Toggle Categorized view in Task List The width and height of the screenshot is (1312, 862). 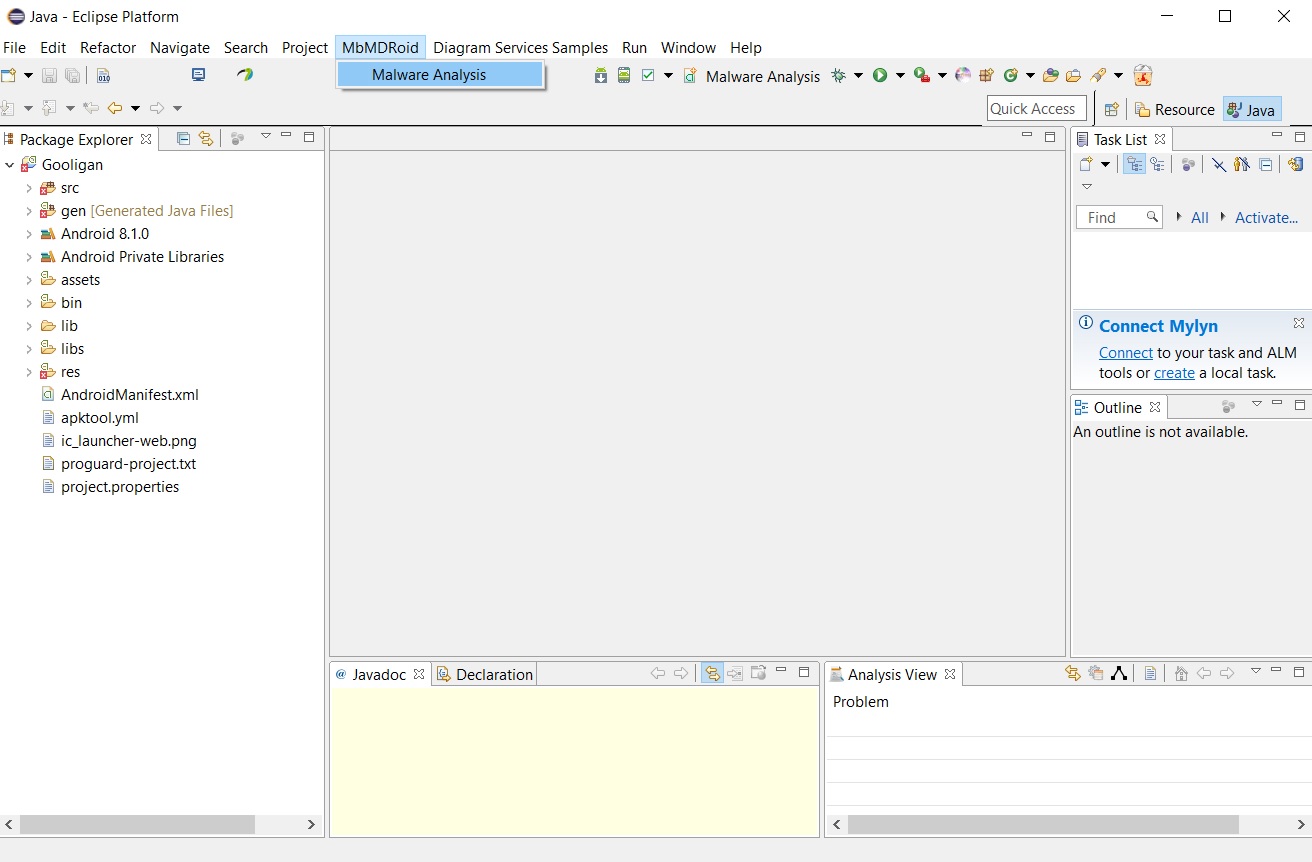[x=1134, y=165]
